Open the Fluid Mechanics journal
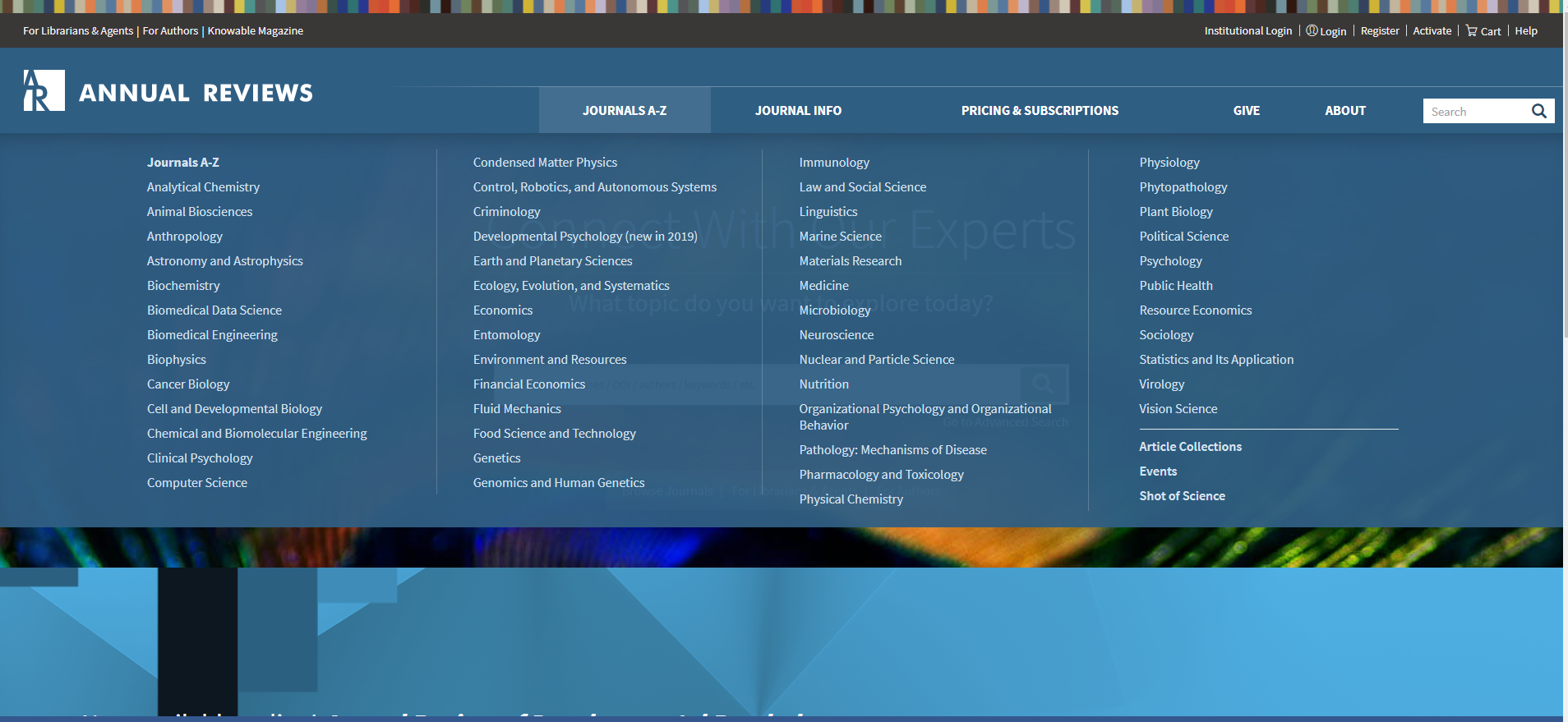 [517, 409]
